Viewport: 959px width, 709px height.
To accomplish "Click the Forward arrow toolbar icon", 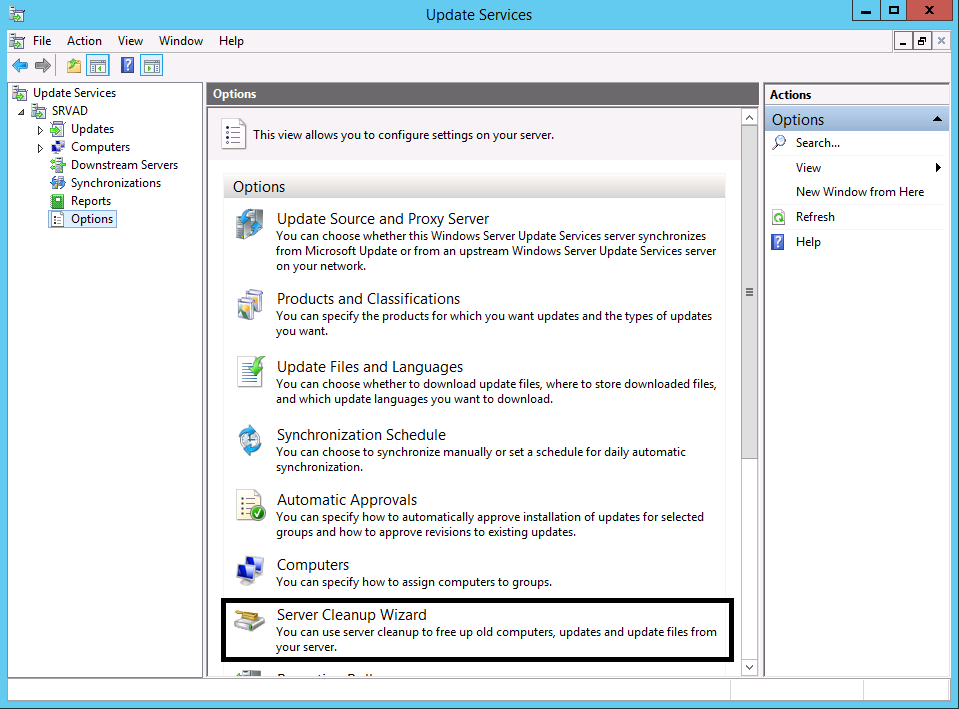I will (43, 65).
